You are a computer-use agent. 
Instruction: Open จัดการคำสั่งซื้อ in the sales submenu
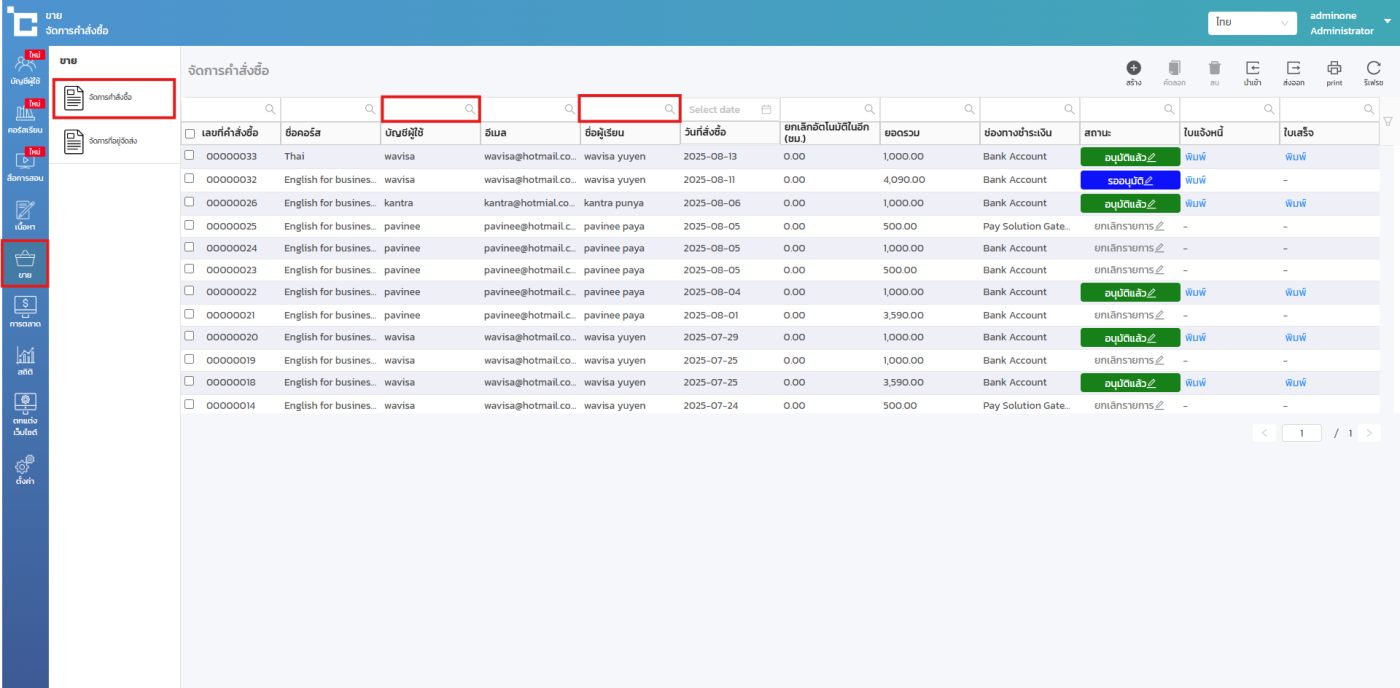click(113, 97)
